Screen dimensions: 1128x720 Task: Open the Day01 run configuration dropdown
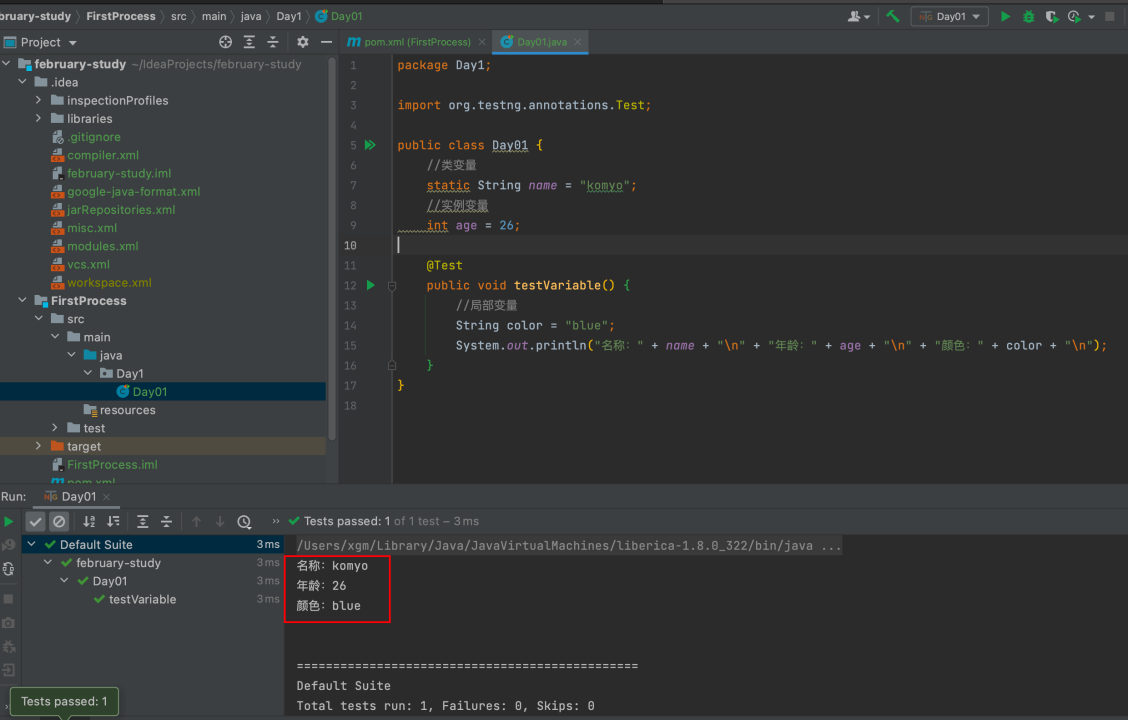pos(950,16)
